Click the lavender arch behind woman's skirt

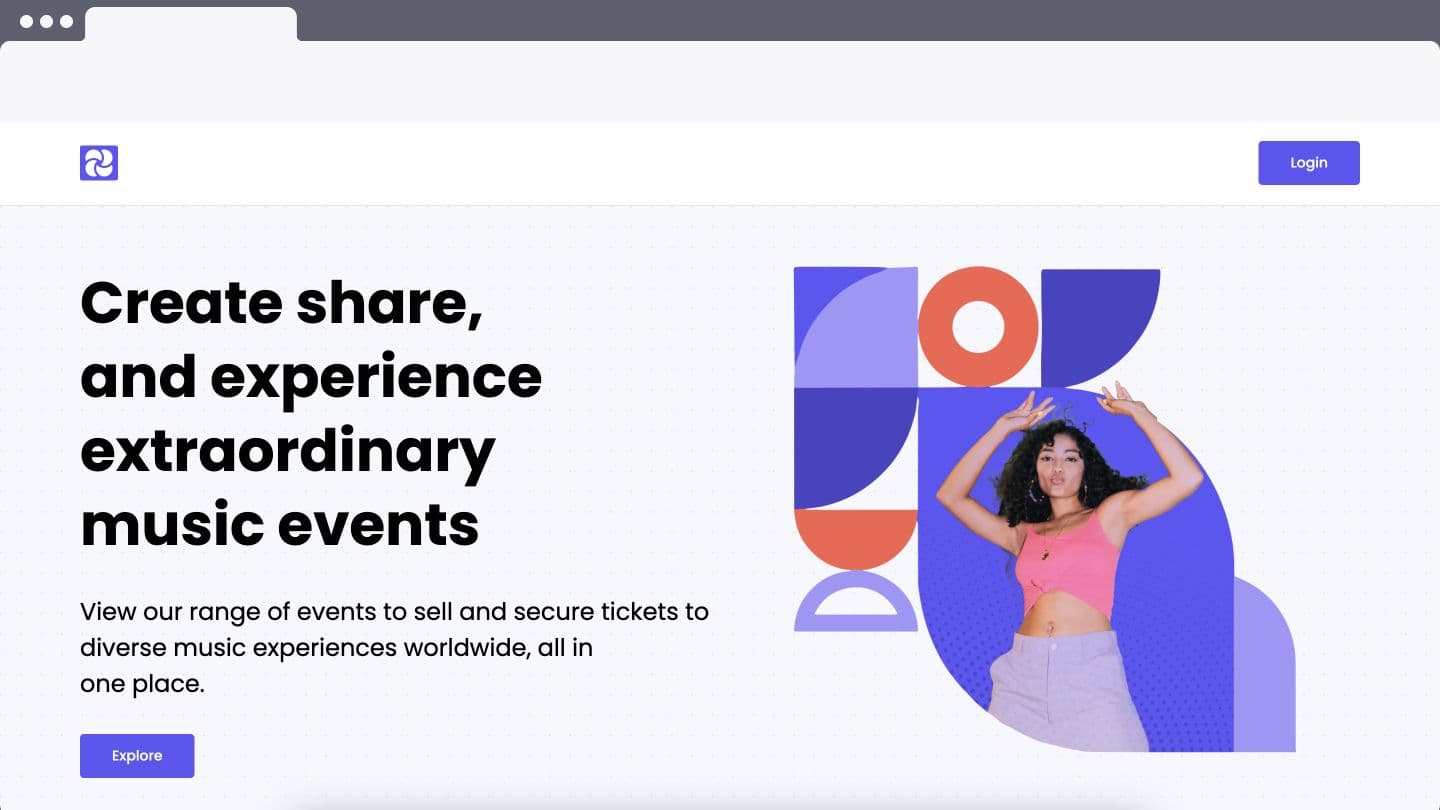pyautogui.click(x=1264, y=664)
